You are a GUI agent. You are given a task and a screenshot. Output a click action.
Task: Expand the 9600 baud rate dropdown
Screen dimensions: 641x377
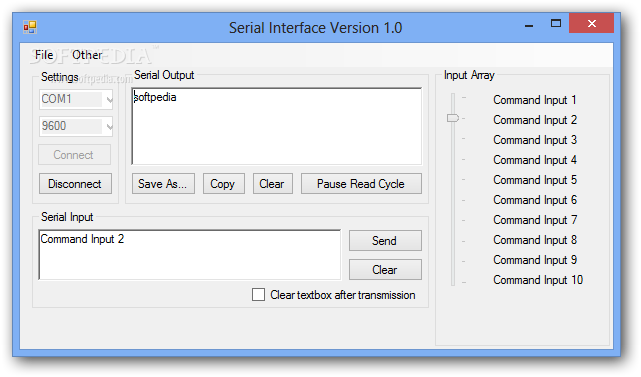(109, 126)
